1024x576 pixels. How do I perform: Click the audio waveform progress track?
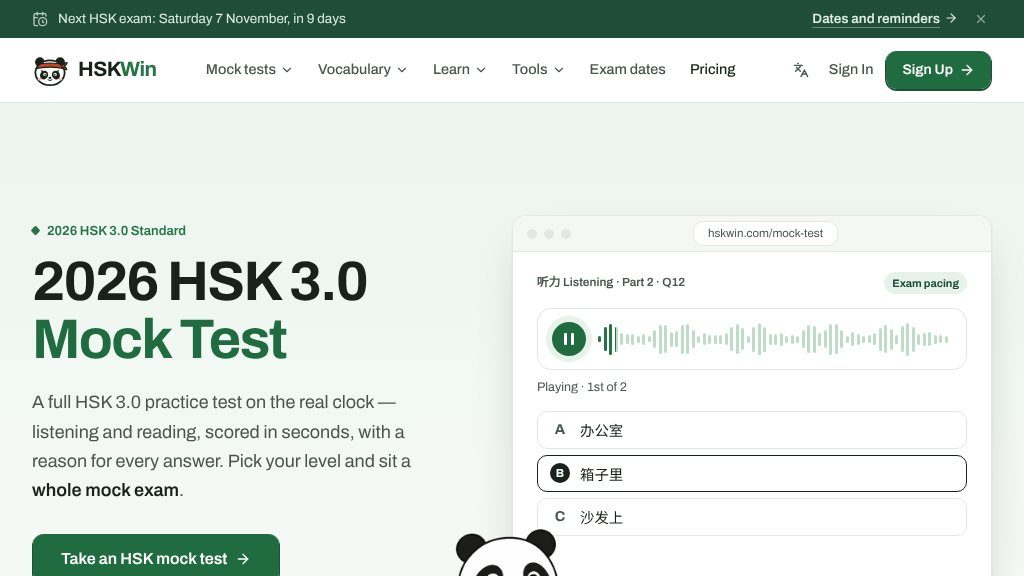[773, 339]
